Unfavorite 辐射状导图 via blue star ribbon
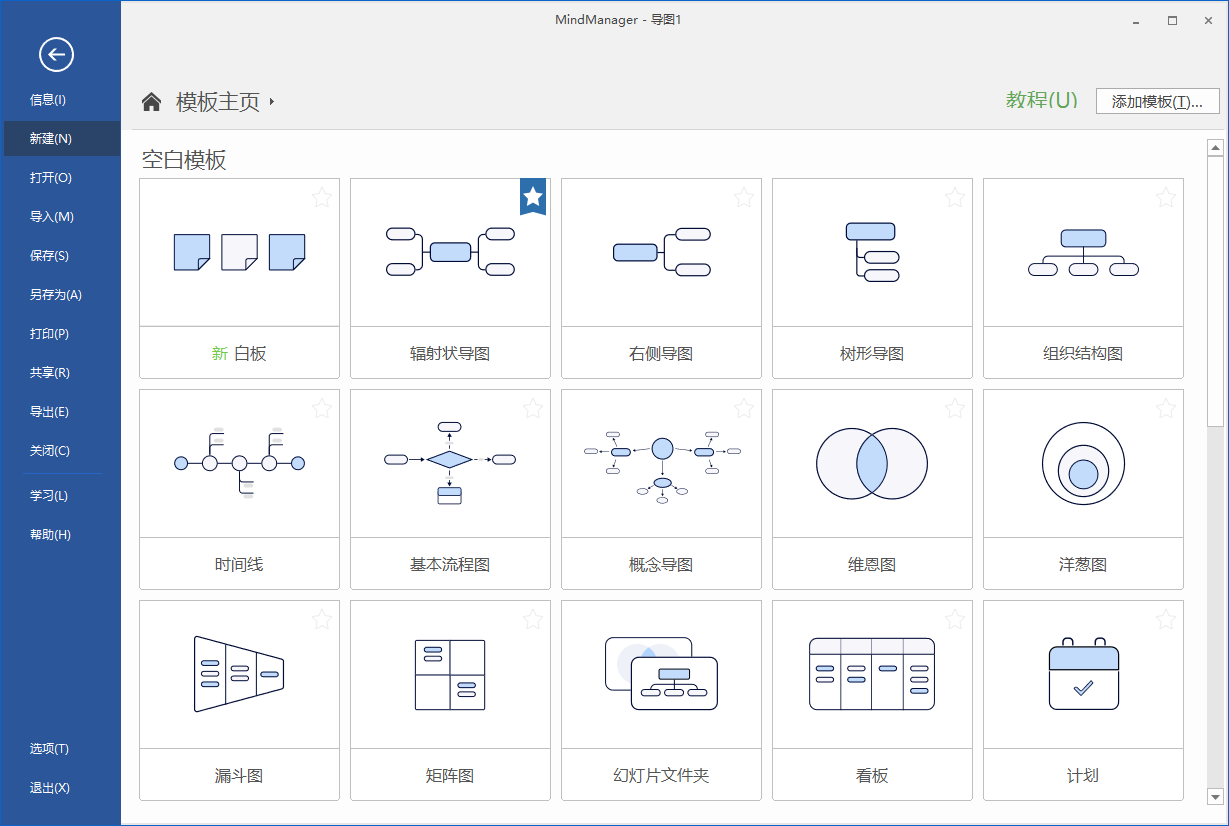Image resolution: width=1229 pixels, height=826 pixels. [x=533, y=197]
